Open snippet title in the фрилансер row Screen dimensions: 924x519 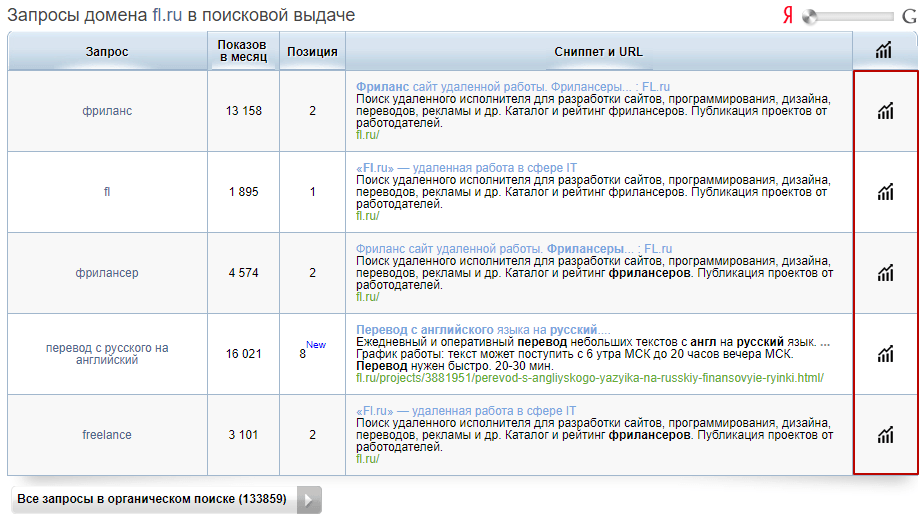pyautogui.click(x=514, y=249)
